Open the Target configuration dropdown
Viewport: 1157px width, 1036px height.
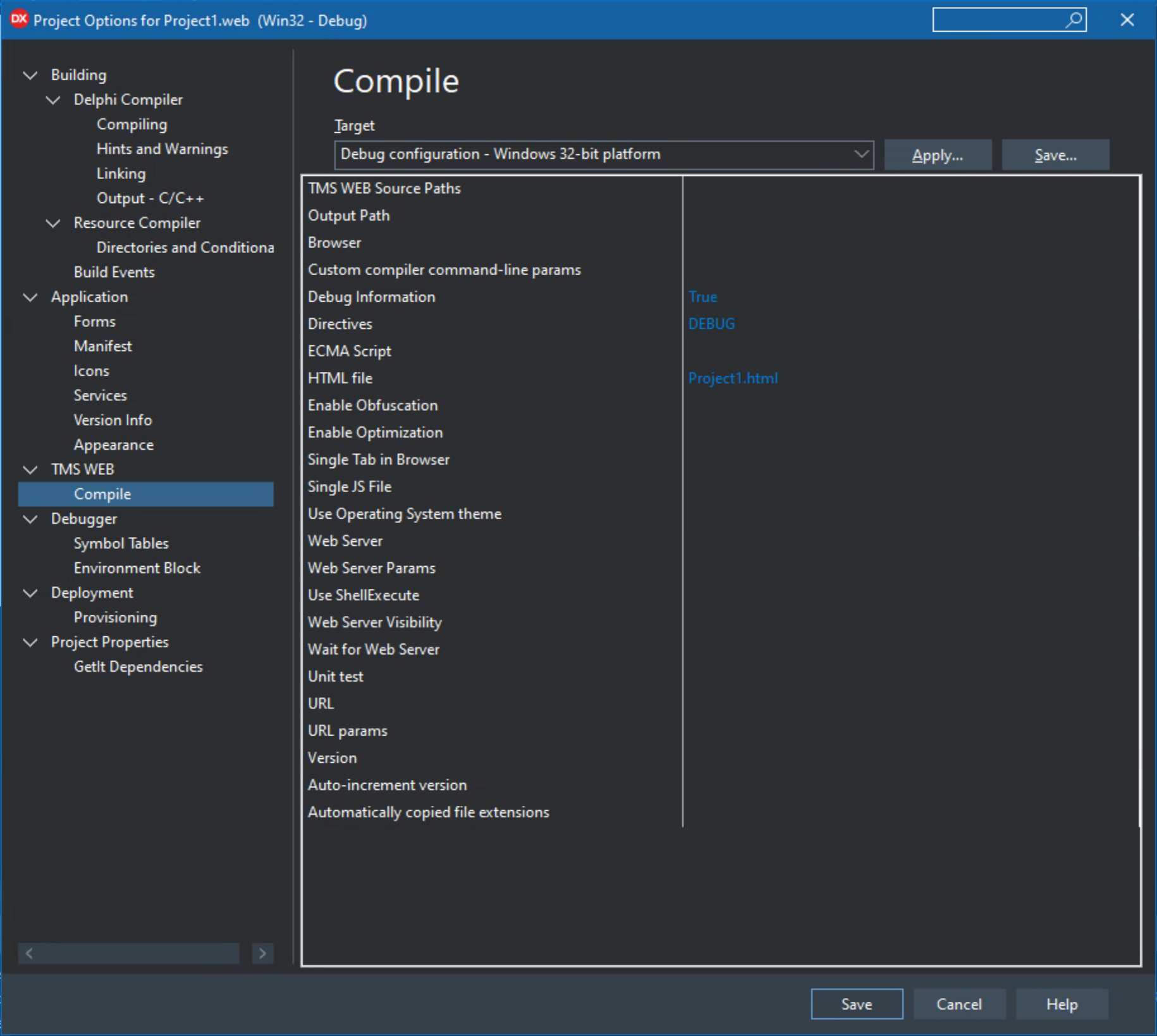pyautogui.click(x=604, y=155)
